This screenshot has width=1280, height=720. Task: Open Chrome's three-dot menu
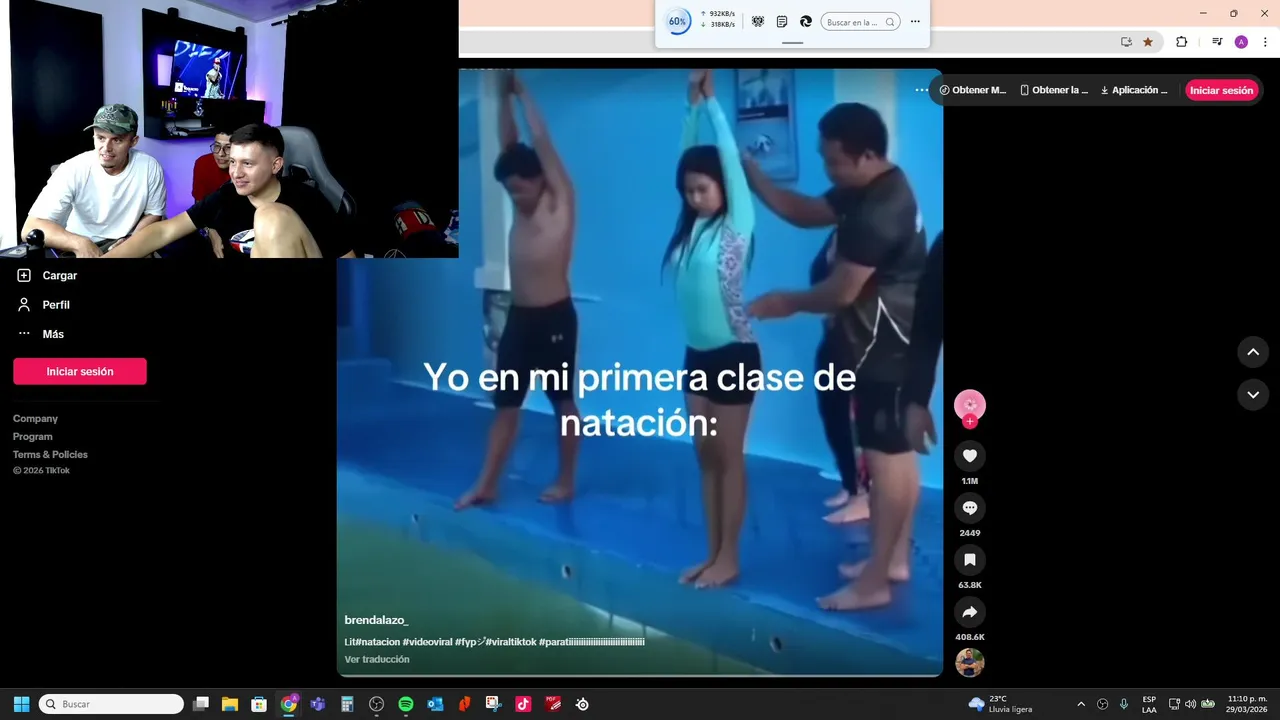pos(1266,42)
